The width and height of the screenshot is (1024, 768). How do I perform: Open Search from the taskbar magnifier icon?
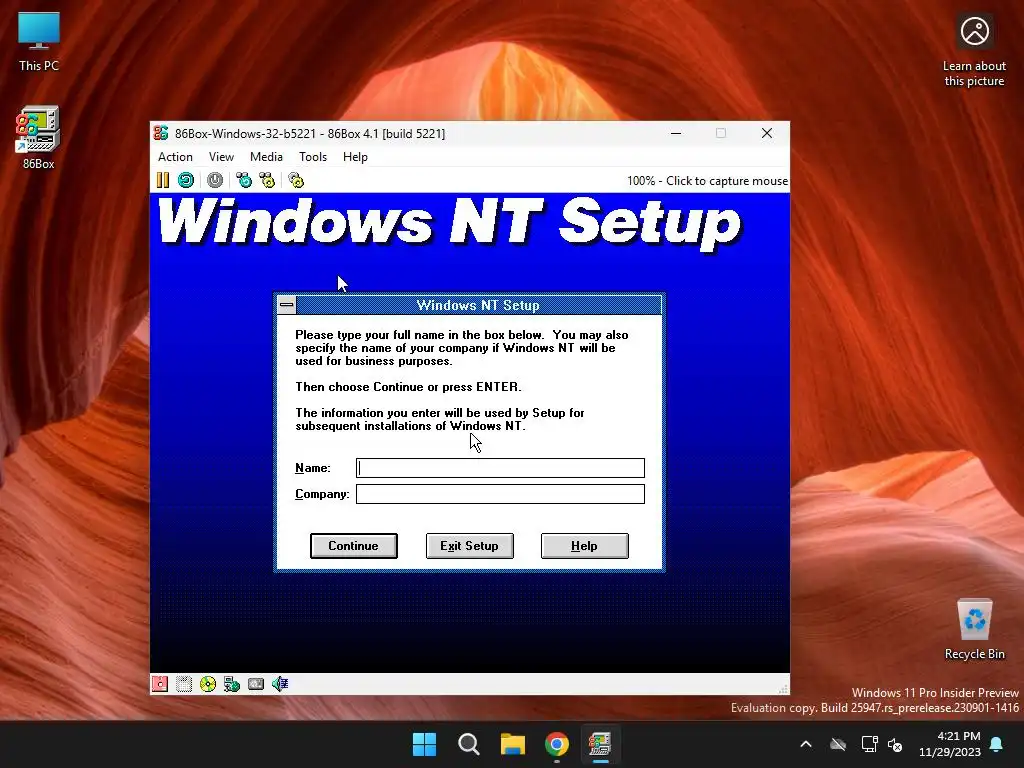(x=468, y=744)
